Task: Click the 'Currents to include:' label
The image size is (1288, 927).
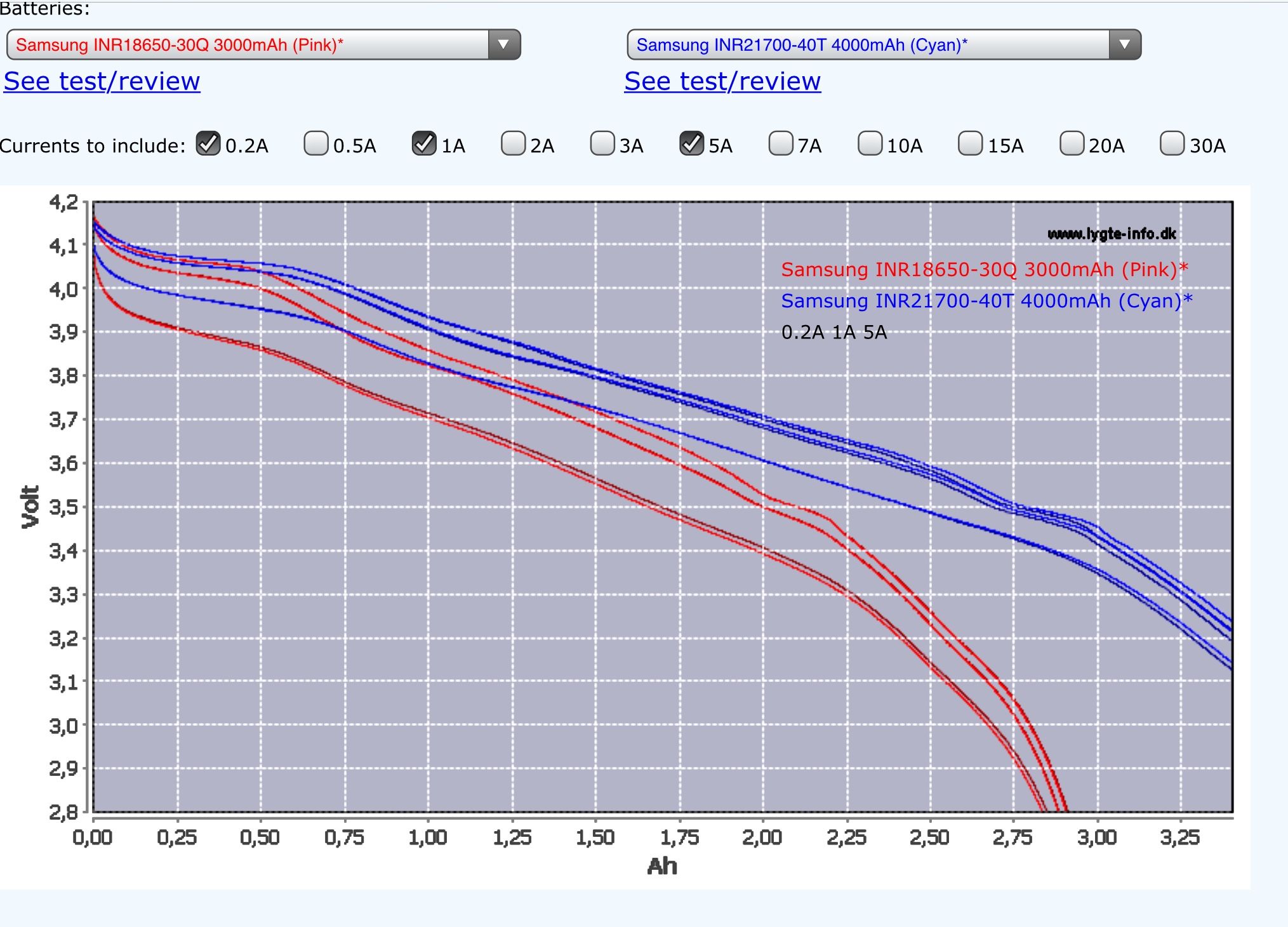Action: pos(93,146)
